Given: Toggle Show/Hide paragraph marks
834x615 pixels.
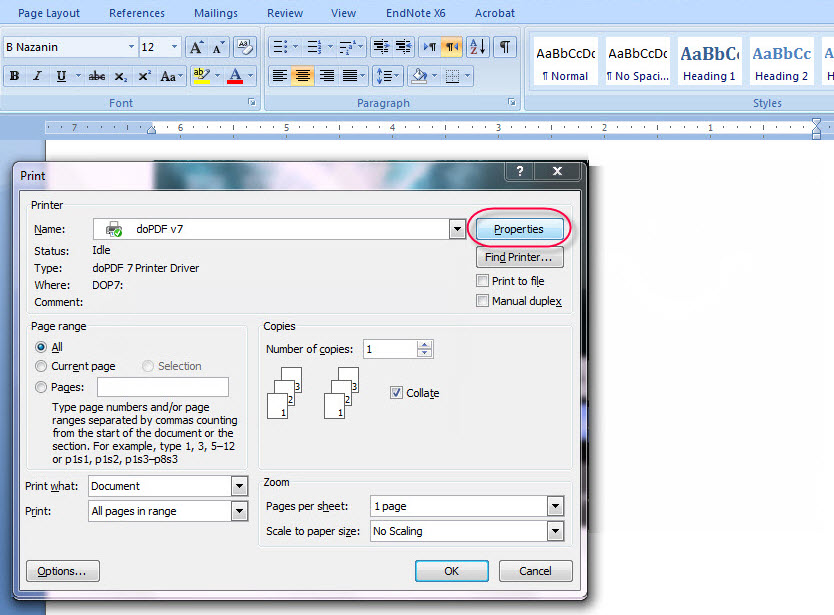Looking at the screenshot, I should coord(505,47).
